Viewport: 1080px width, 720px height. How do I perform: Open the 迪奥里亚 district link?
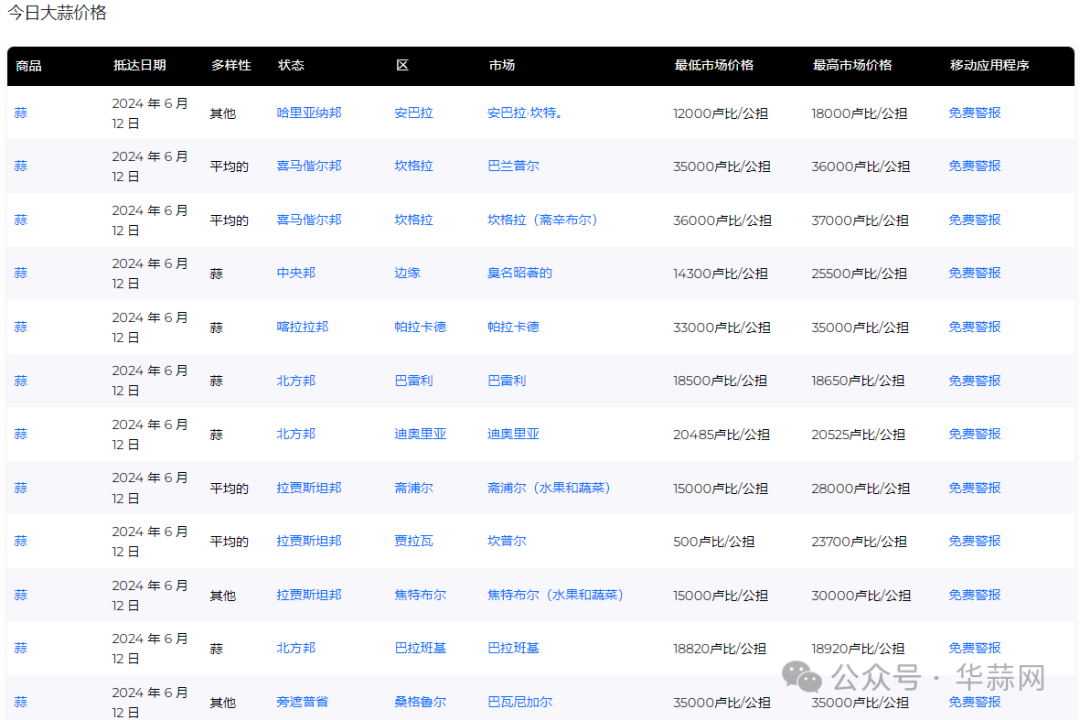pos(420,433)
